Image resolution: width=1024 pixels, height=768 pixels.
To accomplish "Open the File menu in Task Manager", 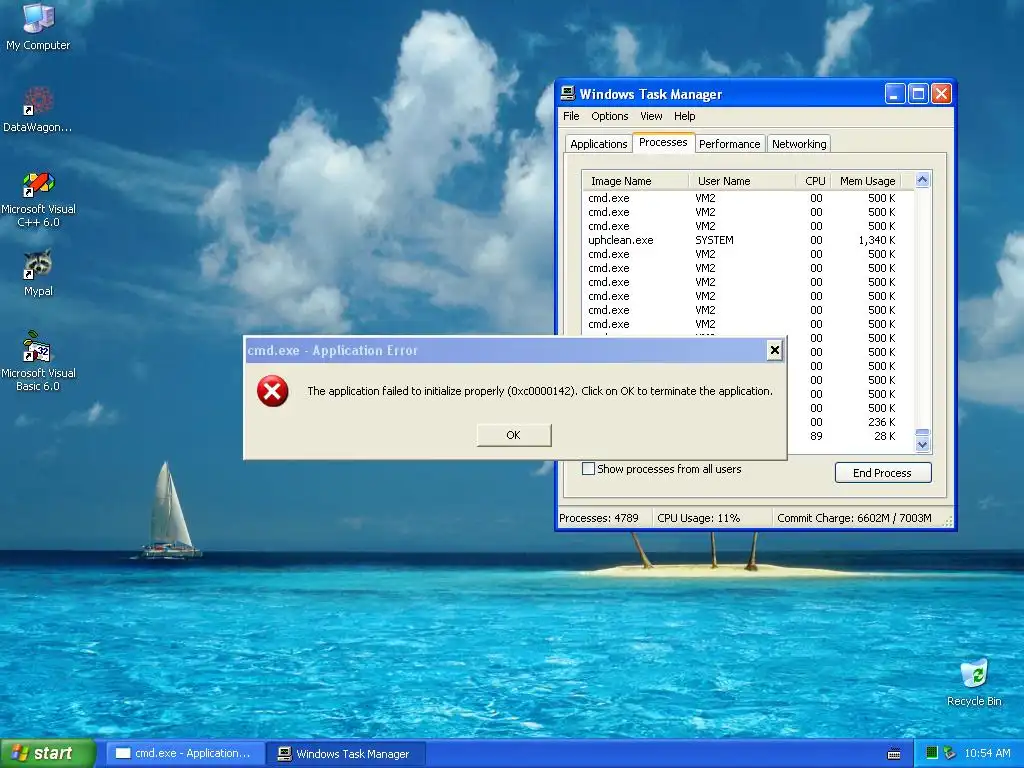I will [571, 116].
